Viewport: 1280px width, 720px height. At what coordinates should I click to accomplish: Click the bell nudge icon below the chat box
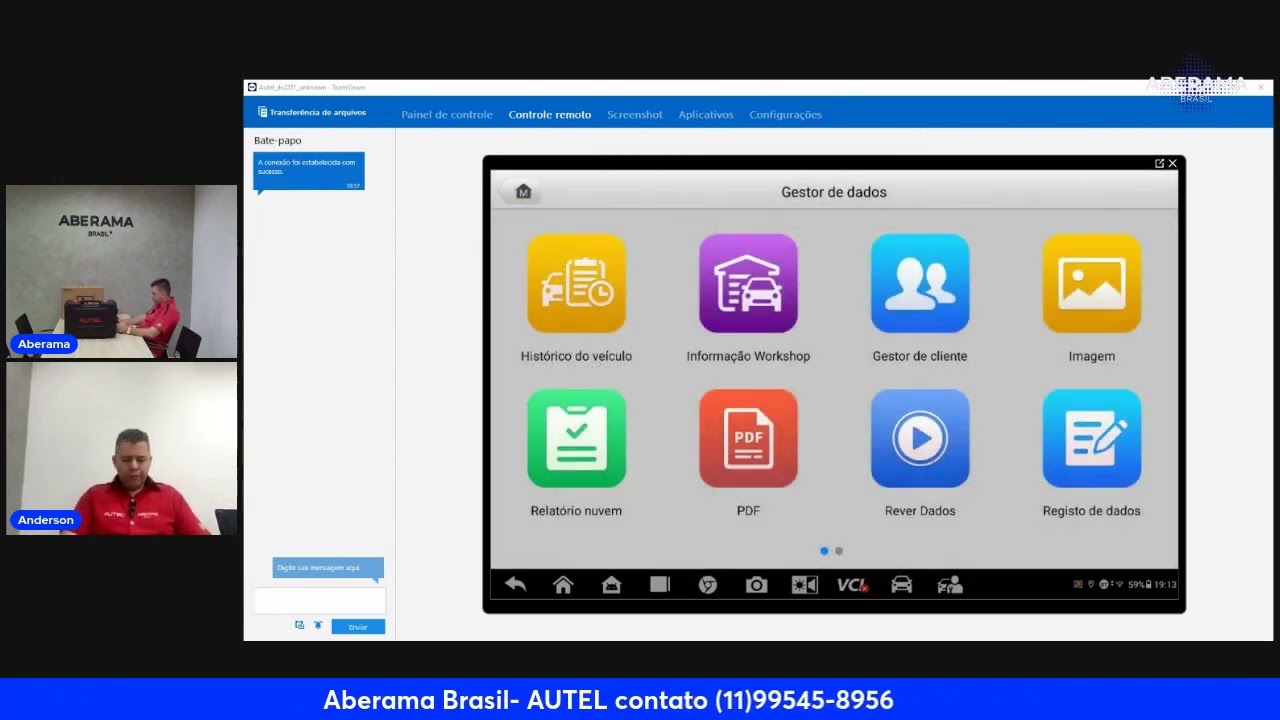(318, 625)
